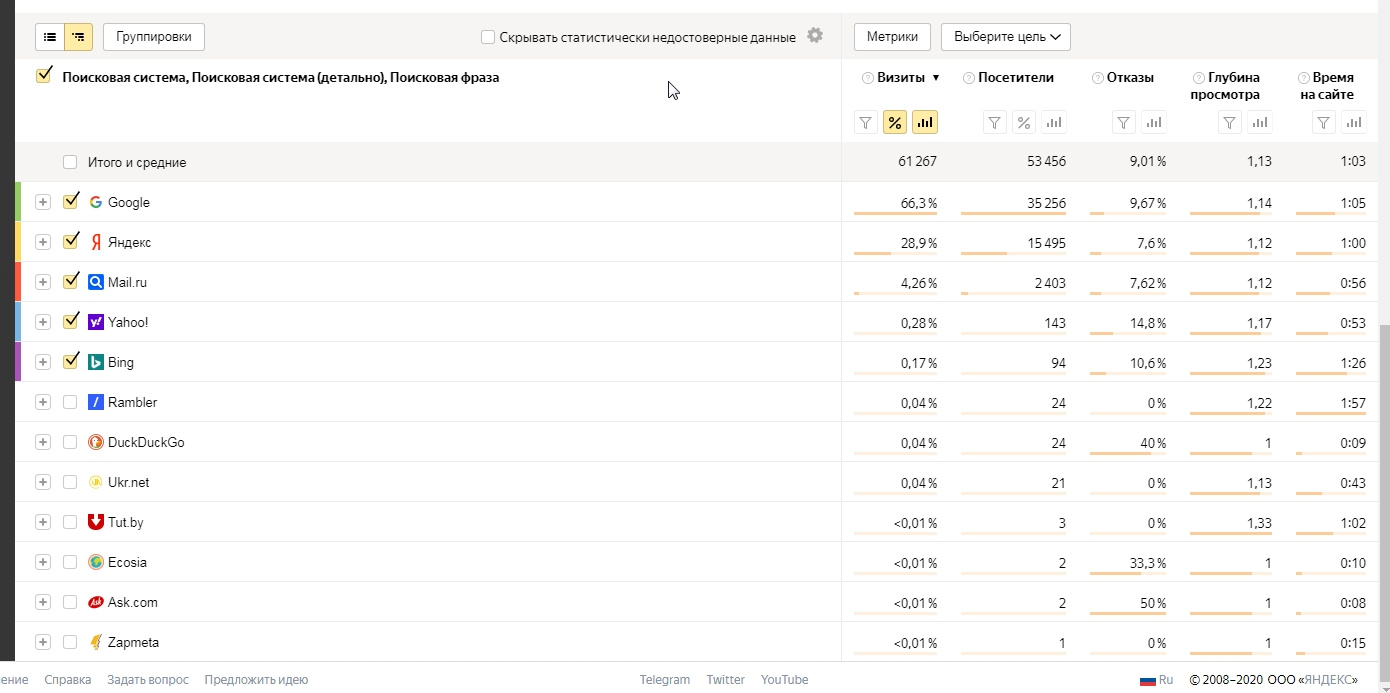
Task: Check the Rambler row checkbox
Action: point(70,402)
